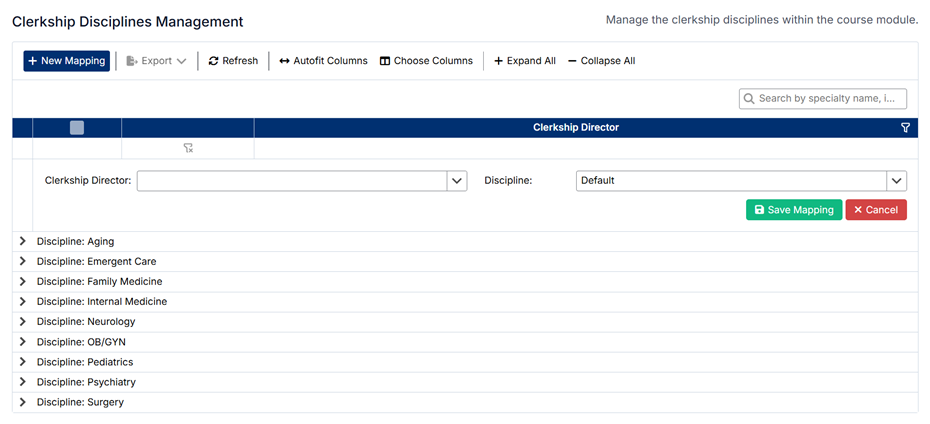Open the Choose Columns panel
The width and height of the screenshot is (930, 424).
click(x=426, y=61)
